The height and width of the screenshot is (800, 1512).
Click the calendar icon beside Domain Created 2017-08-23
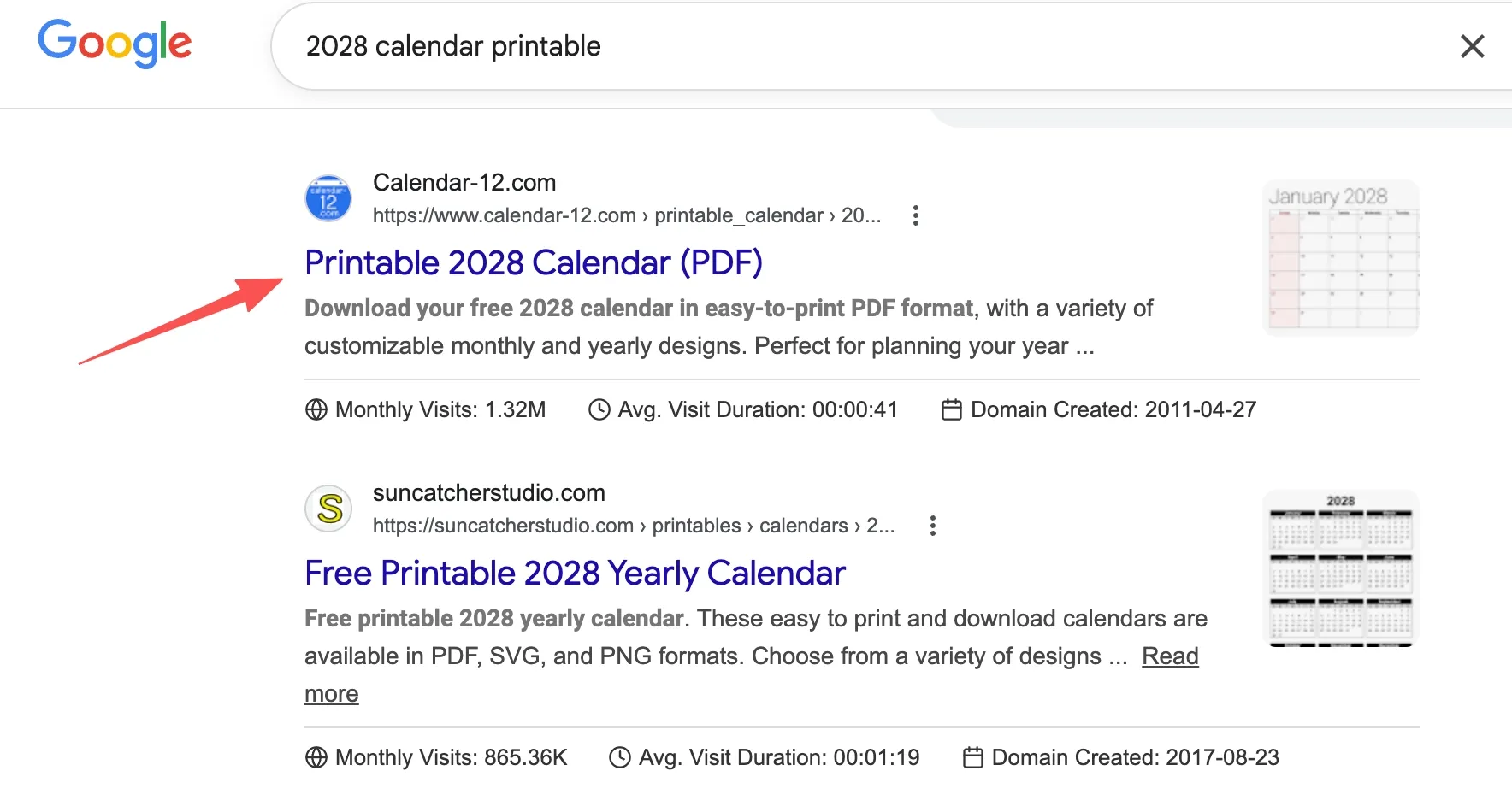pos(972,757)
